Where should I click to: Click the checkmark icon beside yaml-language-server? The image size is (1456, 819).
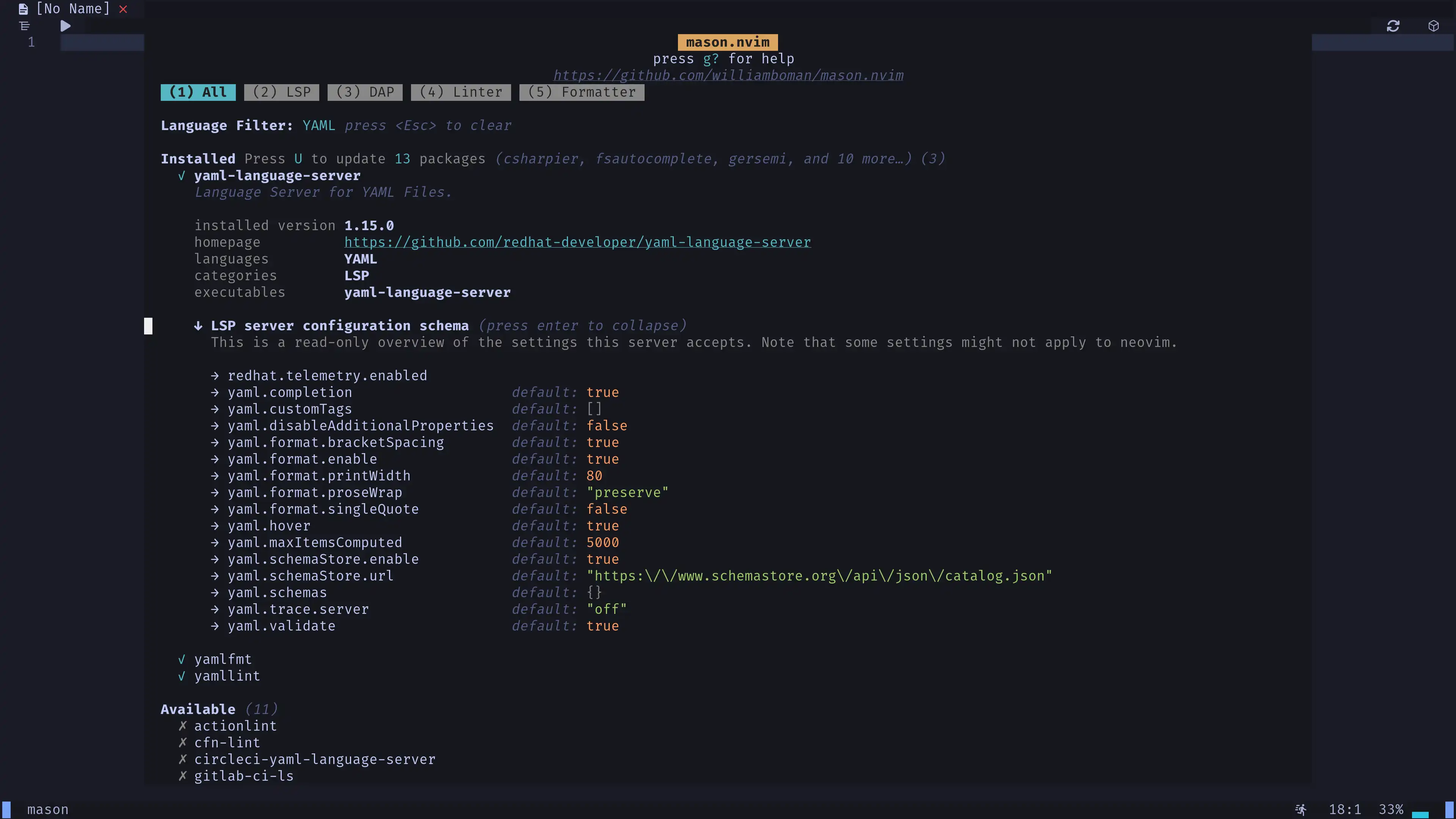182,175
